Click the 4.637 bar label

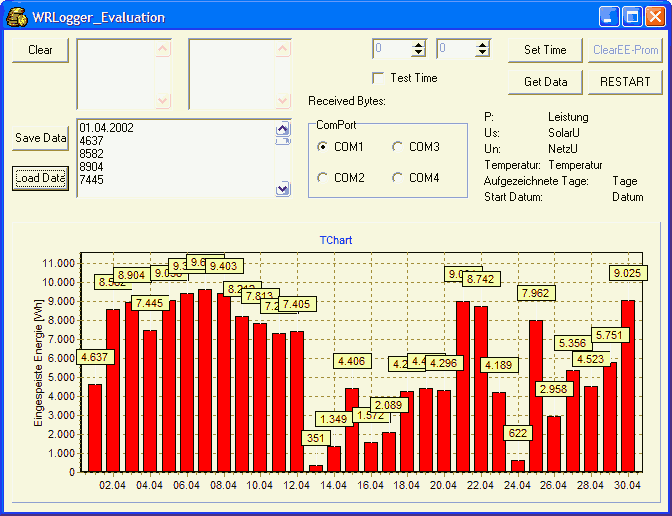click(x=95, y=357)
